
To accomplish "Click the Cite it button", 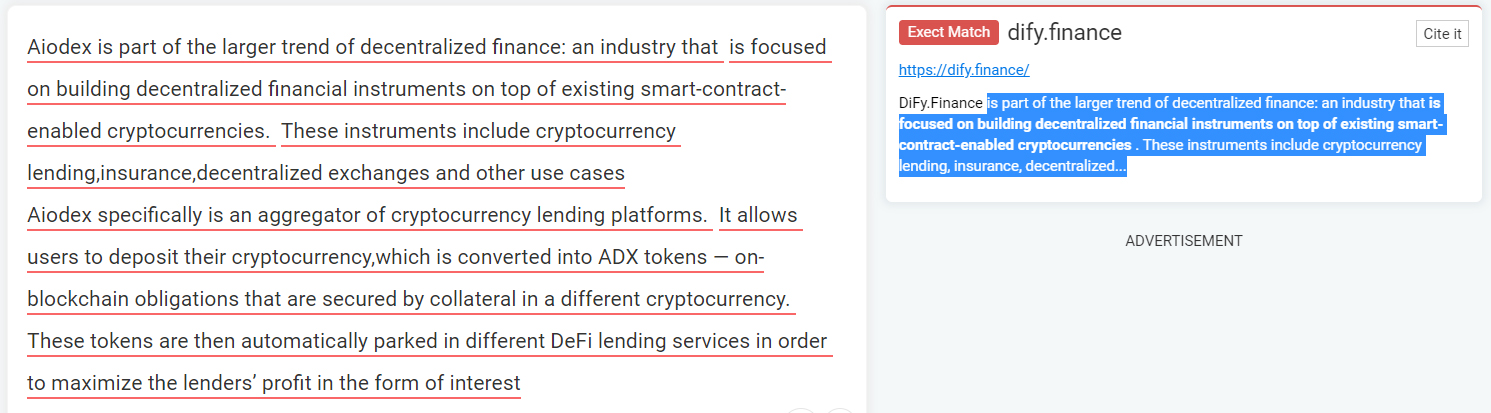I will click(1442, 34).
